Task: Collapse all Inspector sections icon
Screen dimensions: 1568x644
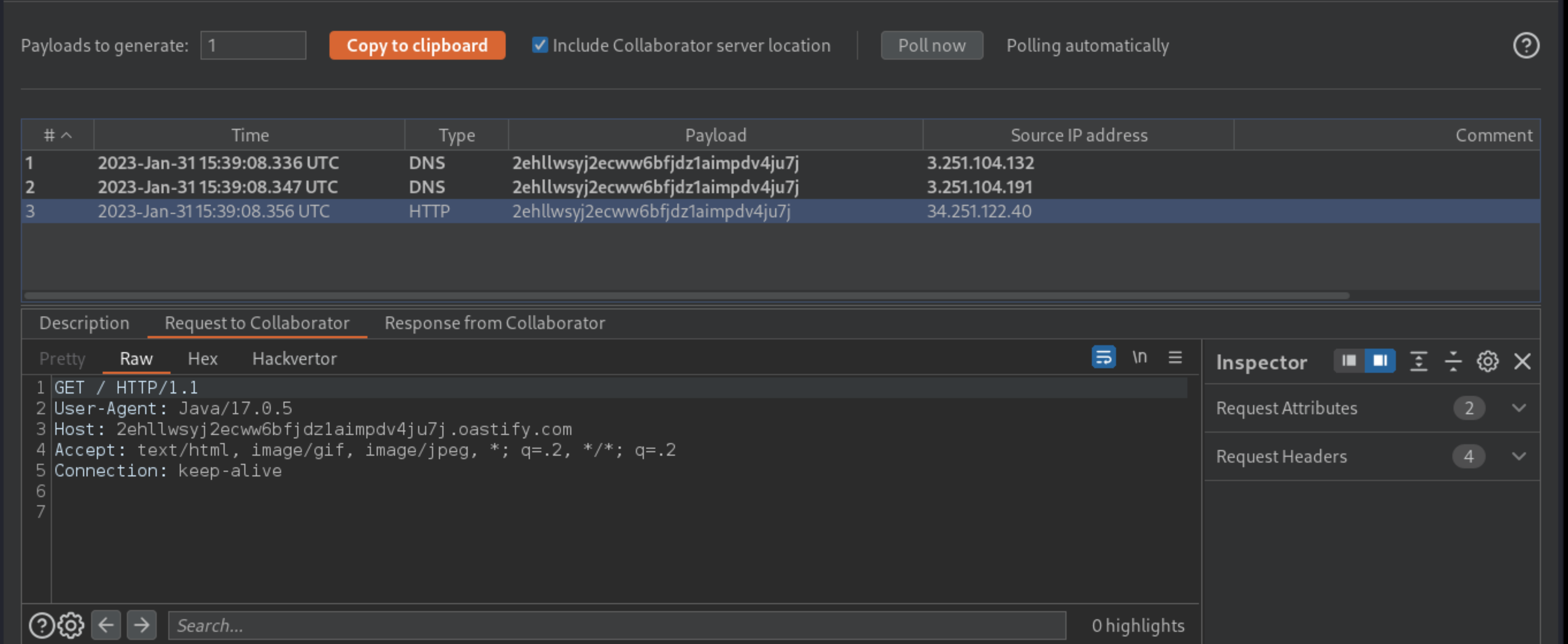Action: 1453,361
